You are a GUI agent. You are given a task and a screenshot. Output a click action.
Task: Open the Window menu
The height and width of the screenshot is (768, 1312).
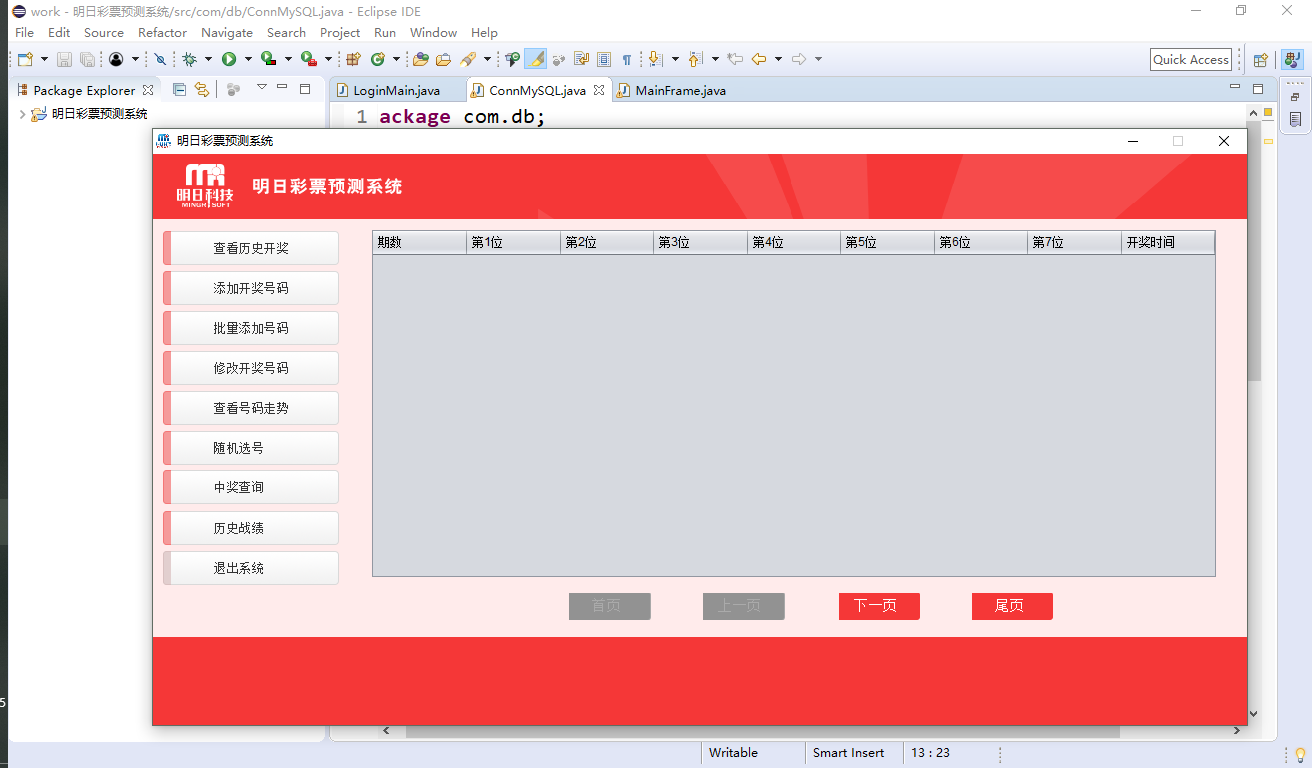pos(433,33)
